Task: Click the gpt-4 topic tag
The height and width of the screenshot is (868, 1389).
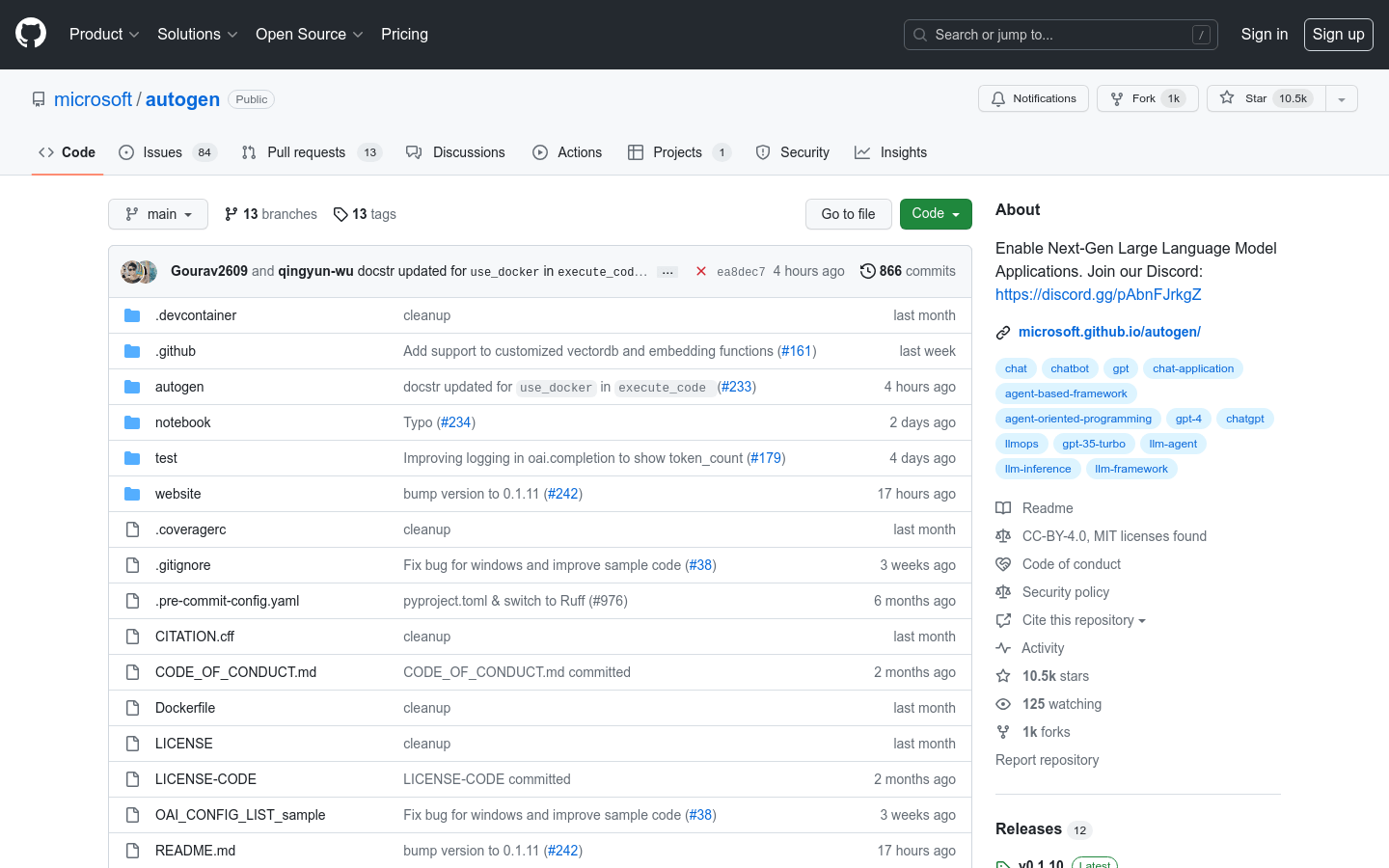Action: pyautogui.click(x=1188, y=419)
